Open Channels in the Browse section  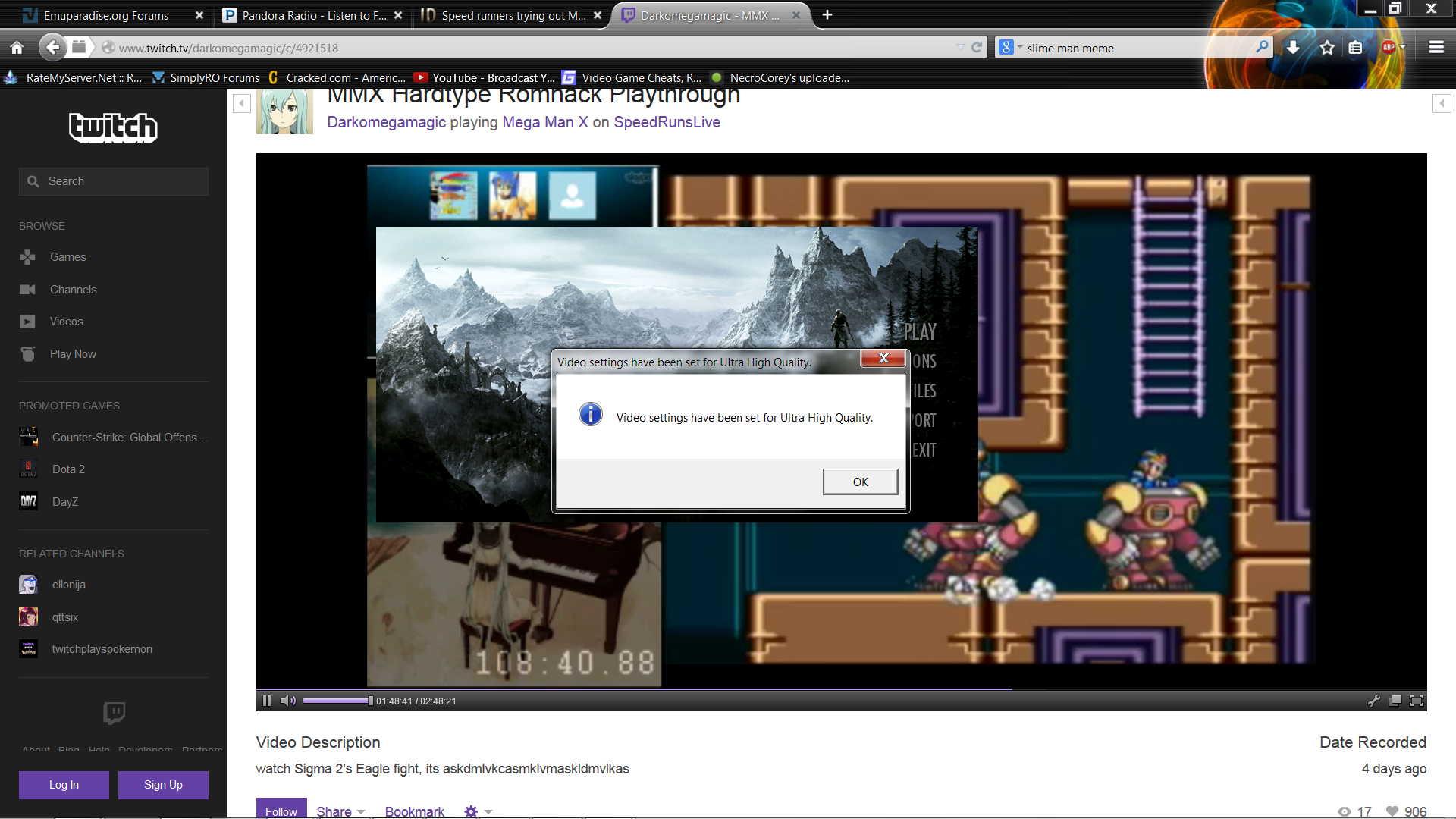(74, 290)
